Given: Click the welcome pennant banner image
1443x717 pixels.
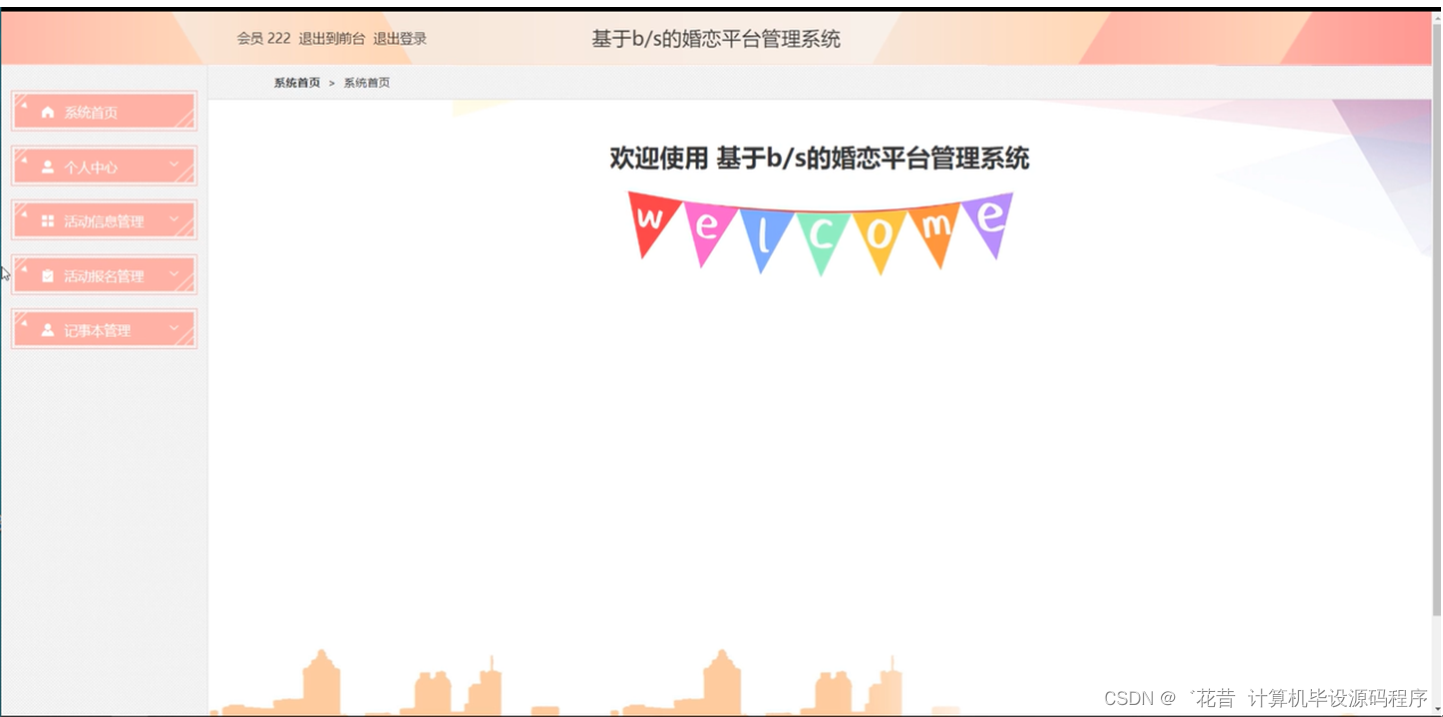Looking at the screenshot, I should (x=819, y=228).
